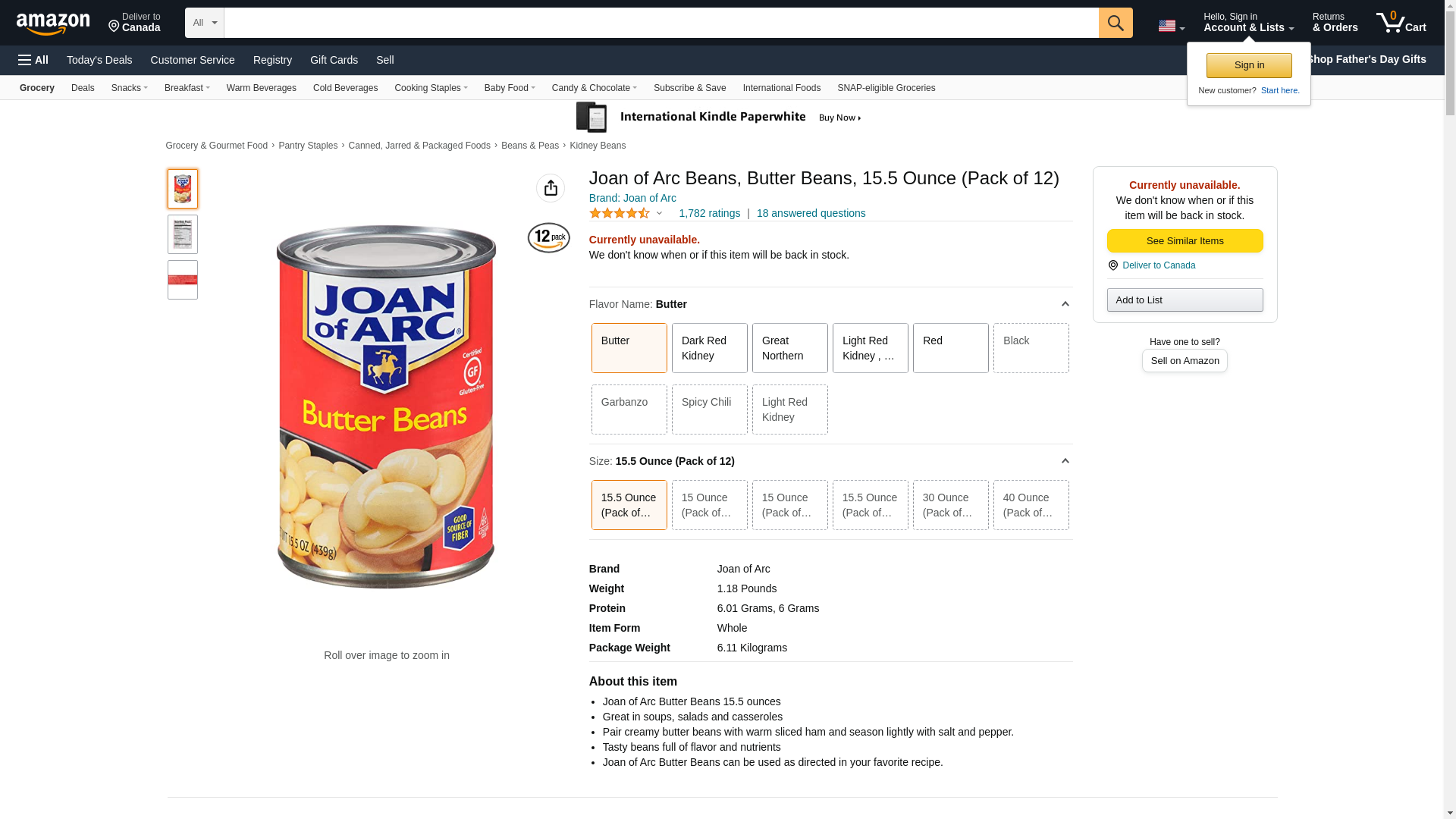Open Today's Deals in navigation bar

[99, 60]
